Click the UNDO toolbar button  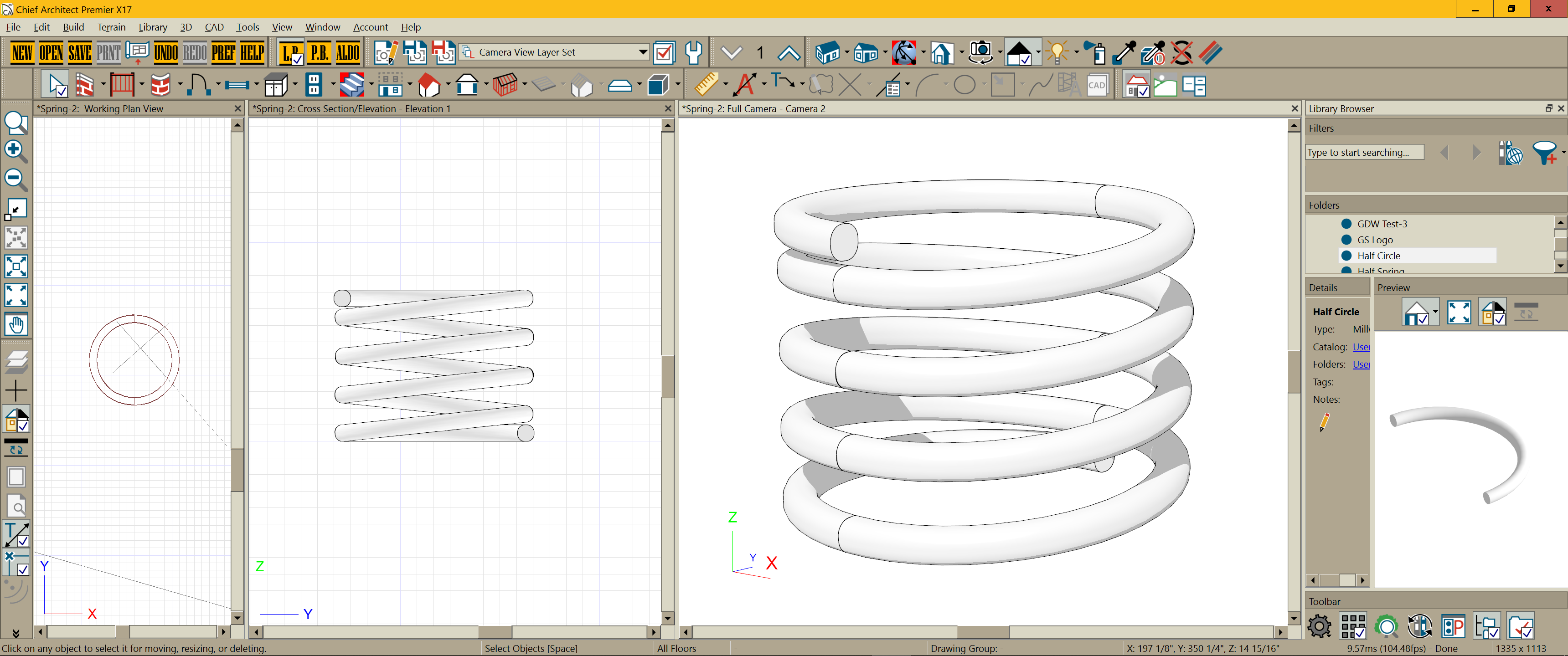point(165,53)
